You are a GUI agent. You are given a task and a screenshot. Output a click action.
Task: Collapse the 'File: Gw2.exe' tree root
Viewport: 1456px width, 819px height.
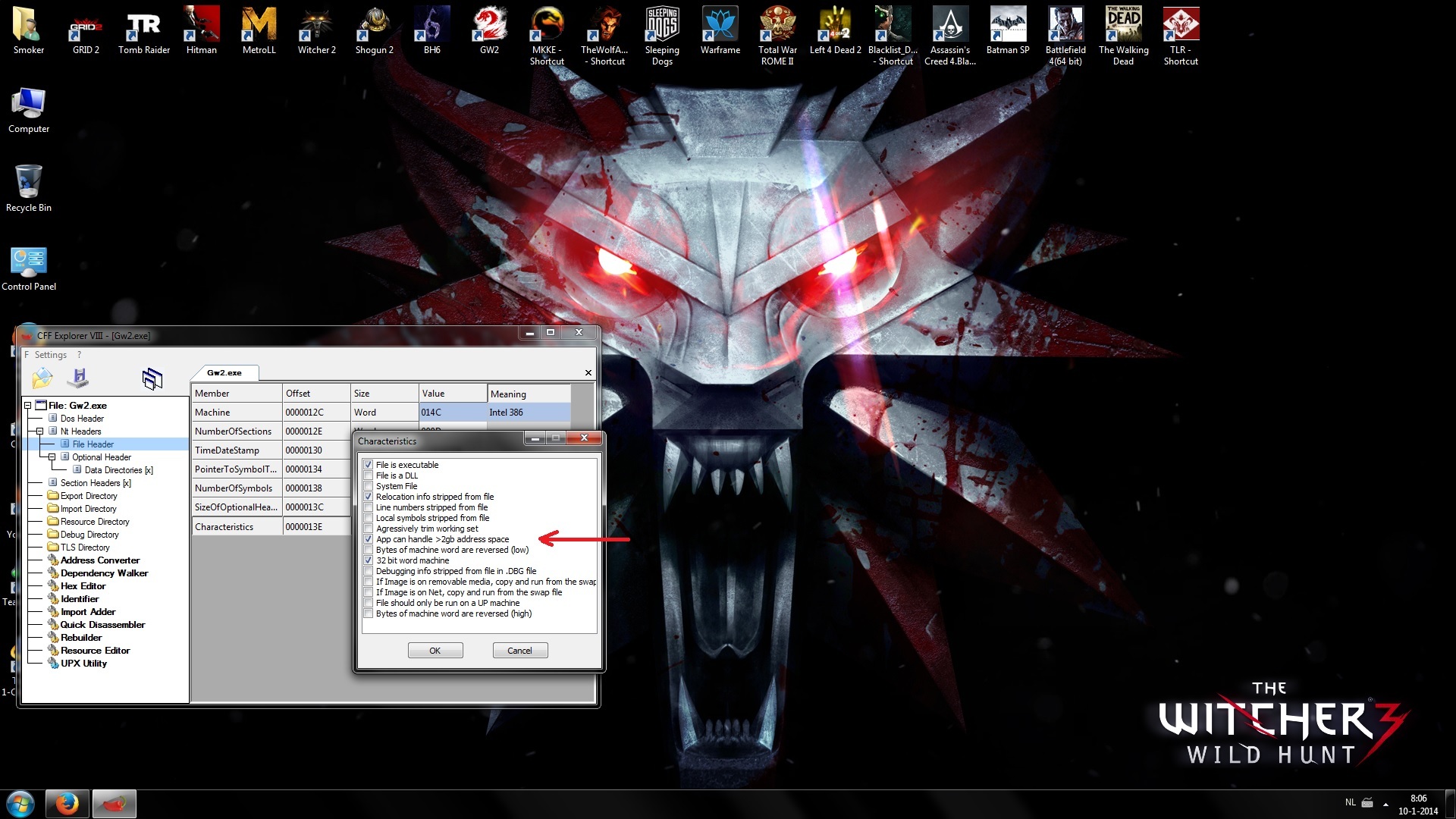(28, 406)
